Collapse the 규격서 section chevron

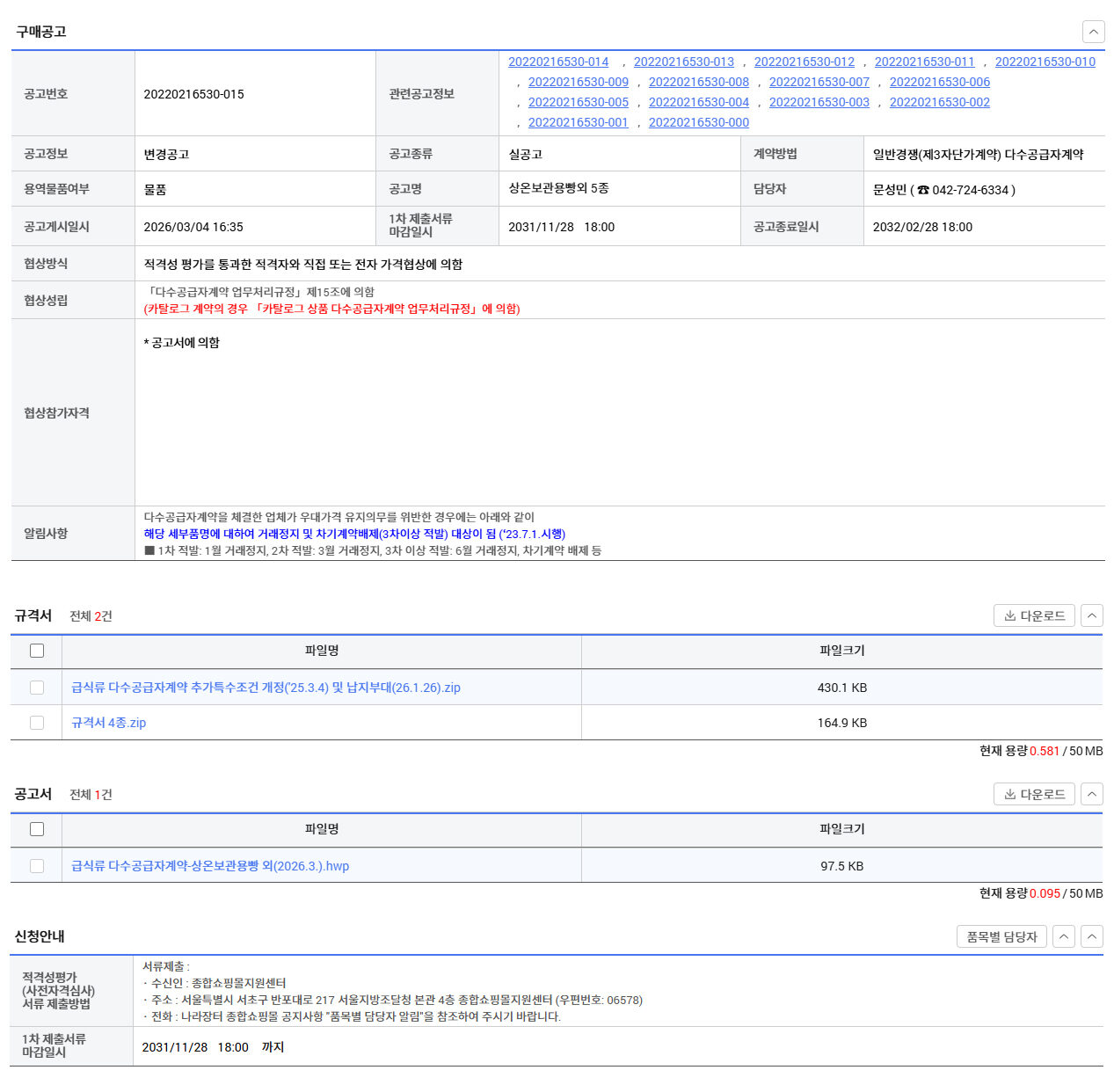point(1091,615)
